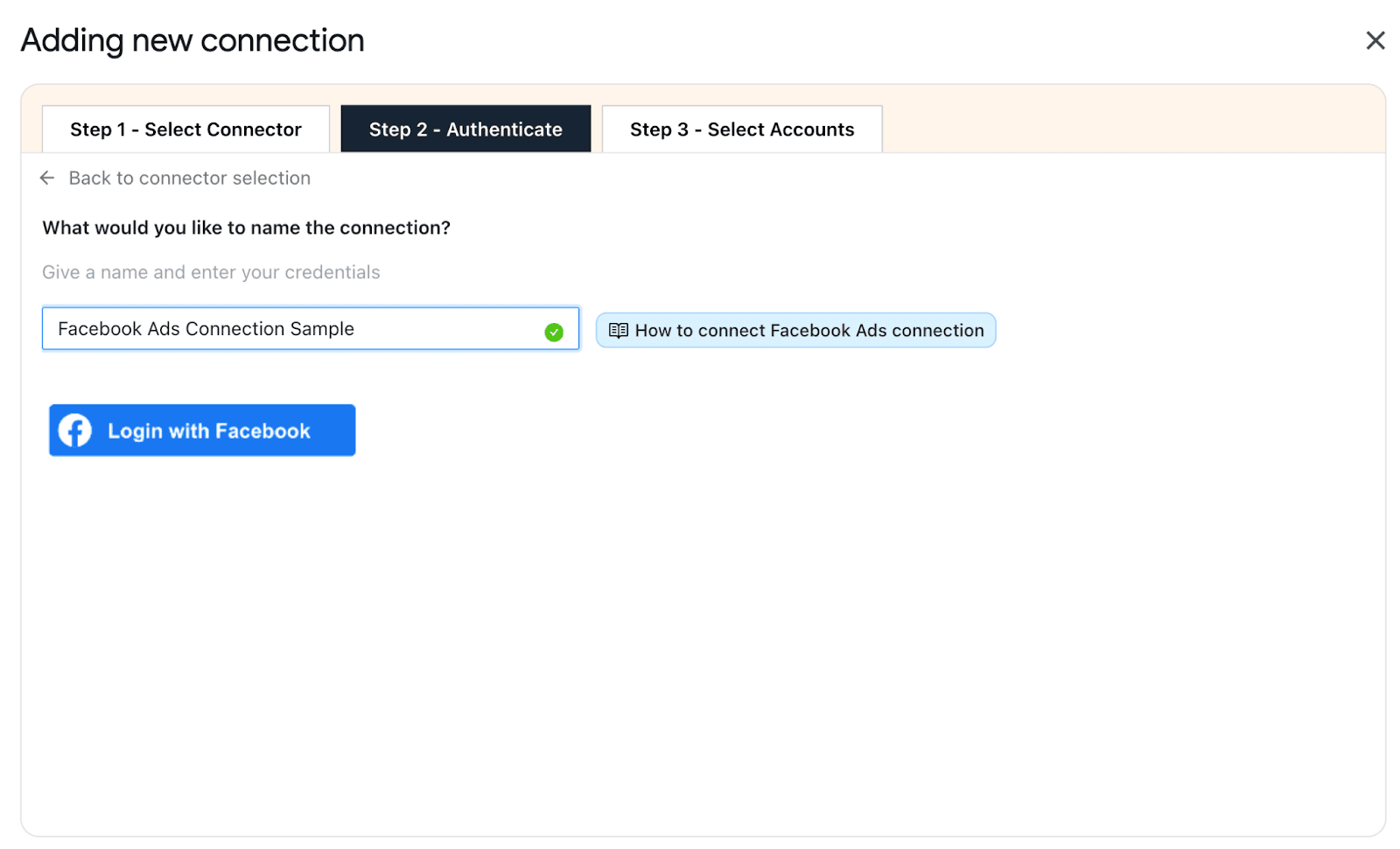Click Back to connector selection link
The image size is (1400, 849).
189,178
